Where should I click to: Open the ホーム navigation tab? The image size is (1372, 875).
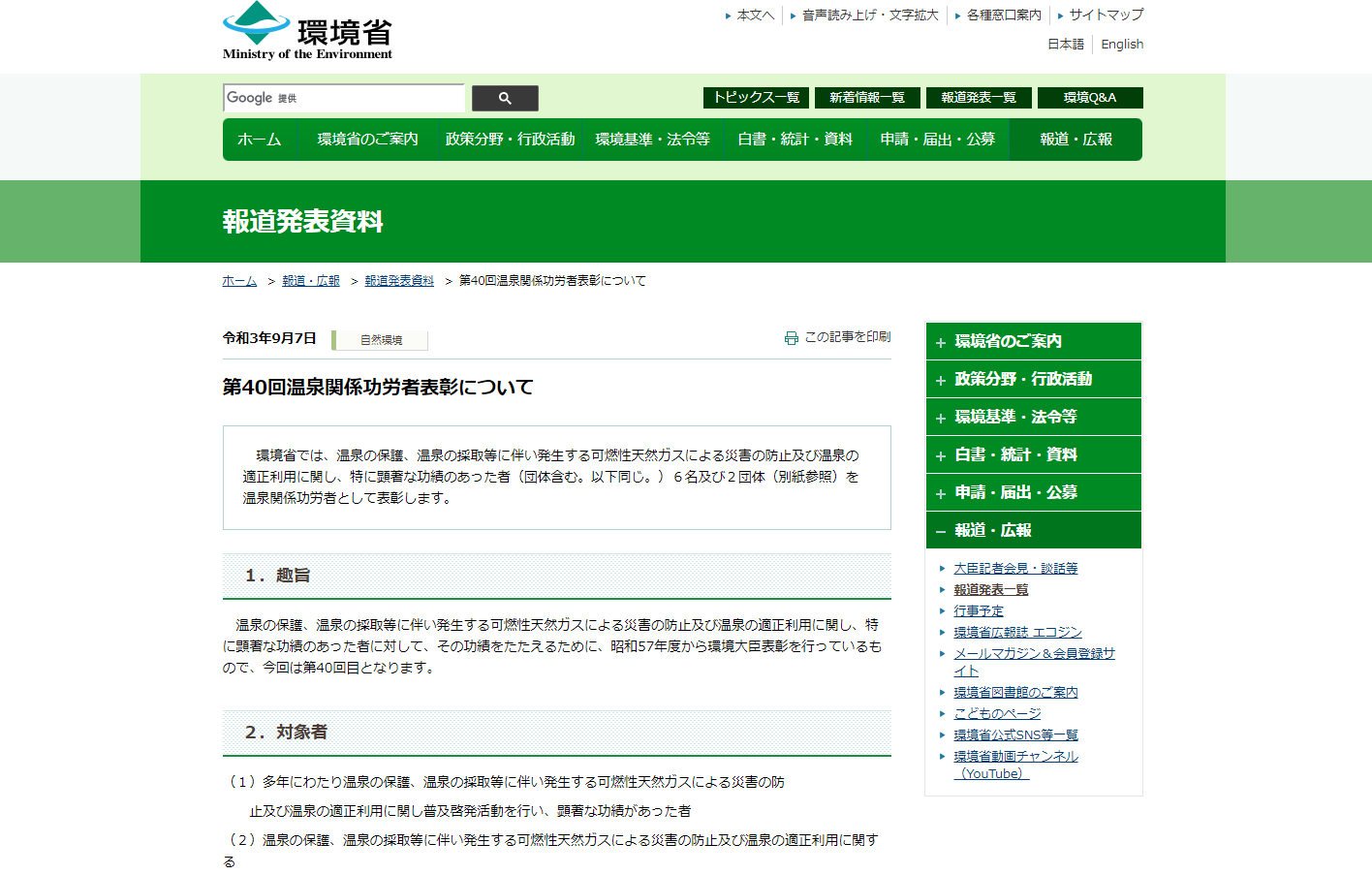coord(259,140)
